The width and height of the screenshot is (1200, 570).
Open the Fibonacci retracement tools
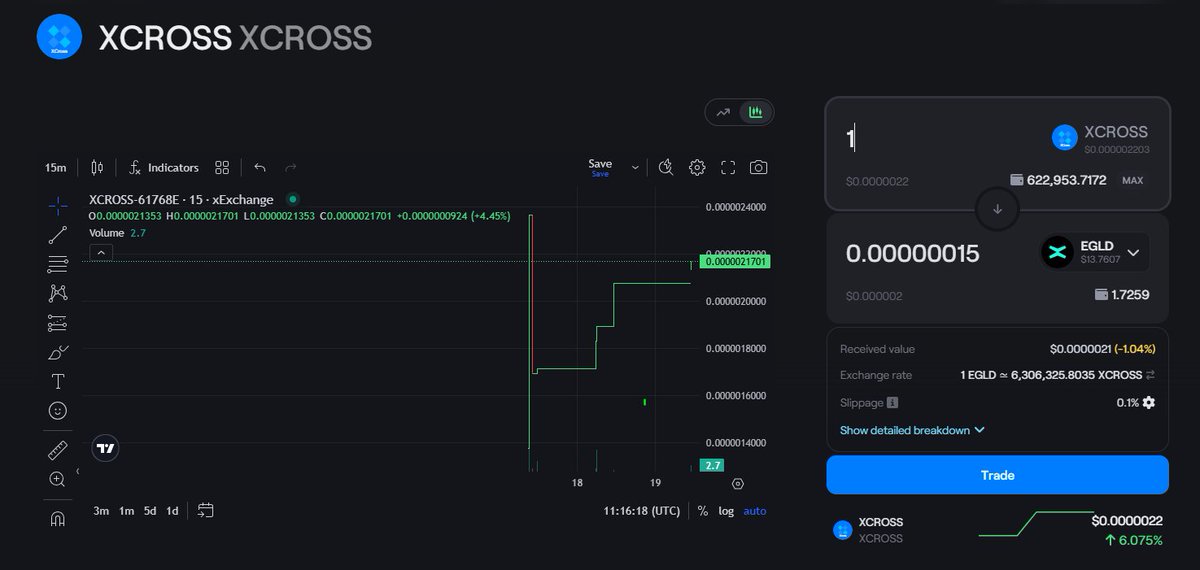click(58, 264)
